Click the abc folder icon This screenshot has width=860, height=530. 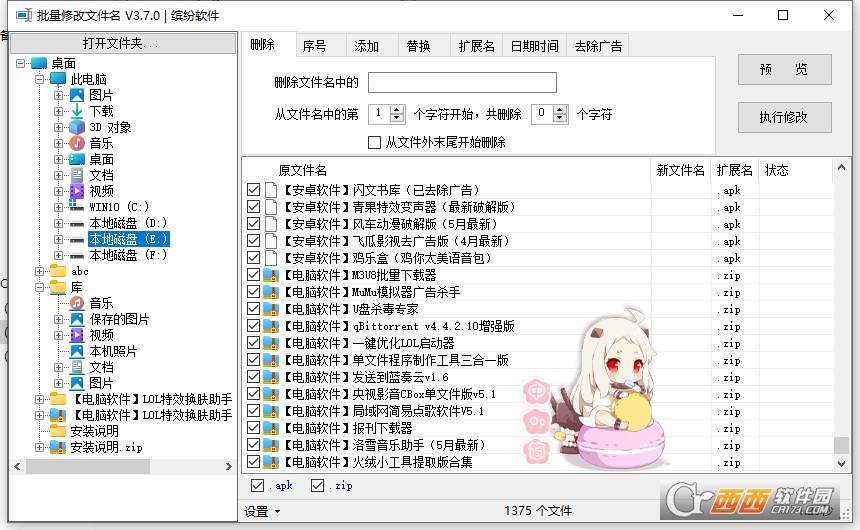[x=58, y=271]
